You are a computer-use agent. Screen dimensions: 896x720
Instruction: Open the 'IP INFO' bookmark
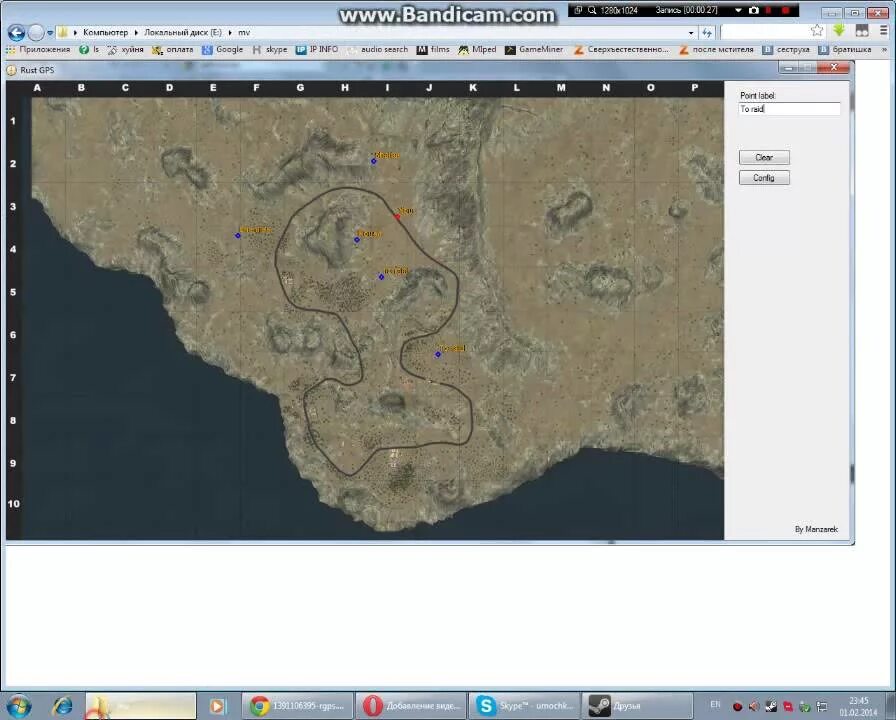click(x=317, y=50)
